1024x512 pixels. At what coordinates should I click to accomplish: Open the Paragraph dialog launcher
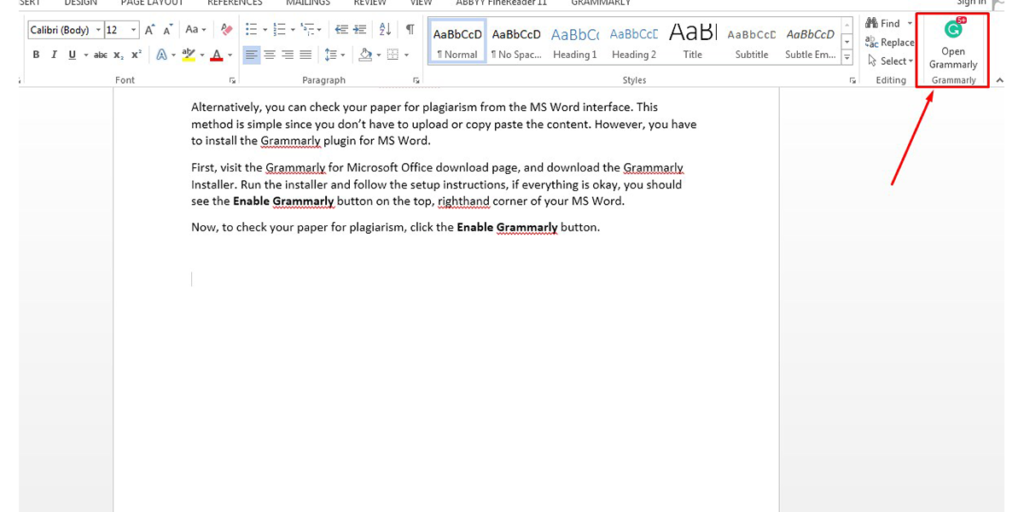coord(416,81)
